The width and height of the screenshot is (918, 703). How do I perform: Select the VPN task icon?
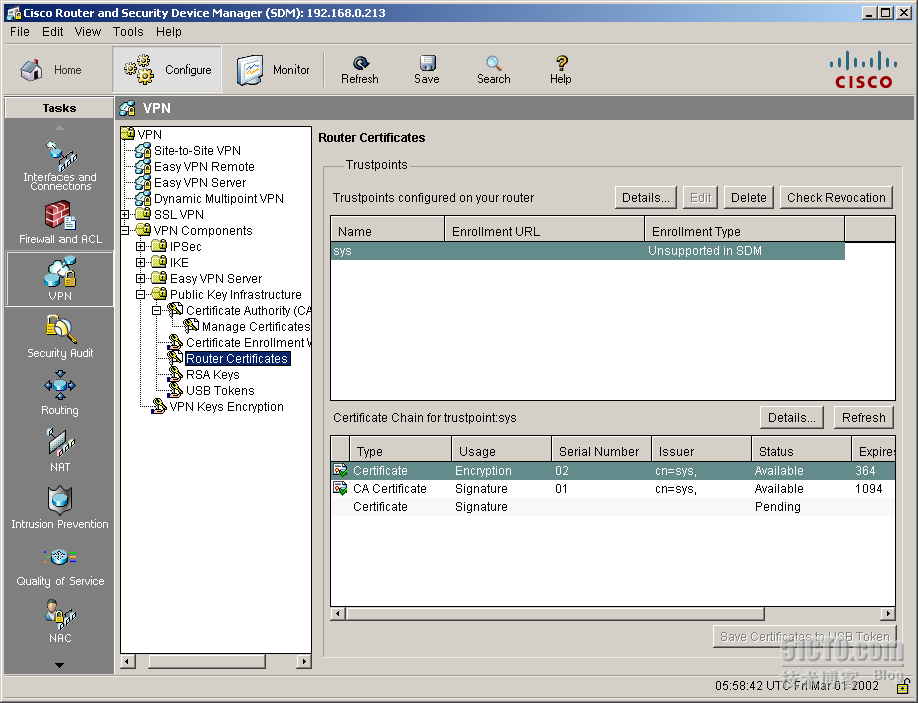pyautogui.click(x=60, y=279)
